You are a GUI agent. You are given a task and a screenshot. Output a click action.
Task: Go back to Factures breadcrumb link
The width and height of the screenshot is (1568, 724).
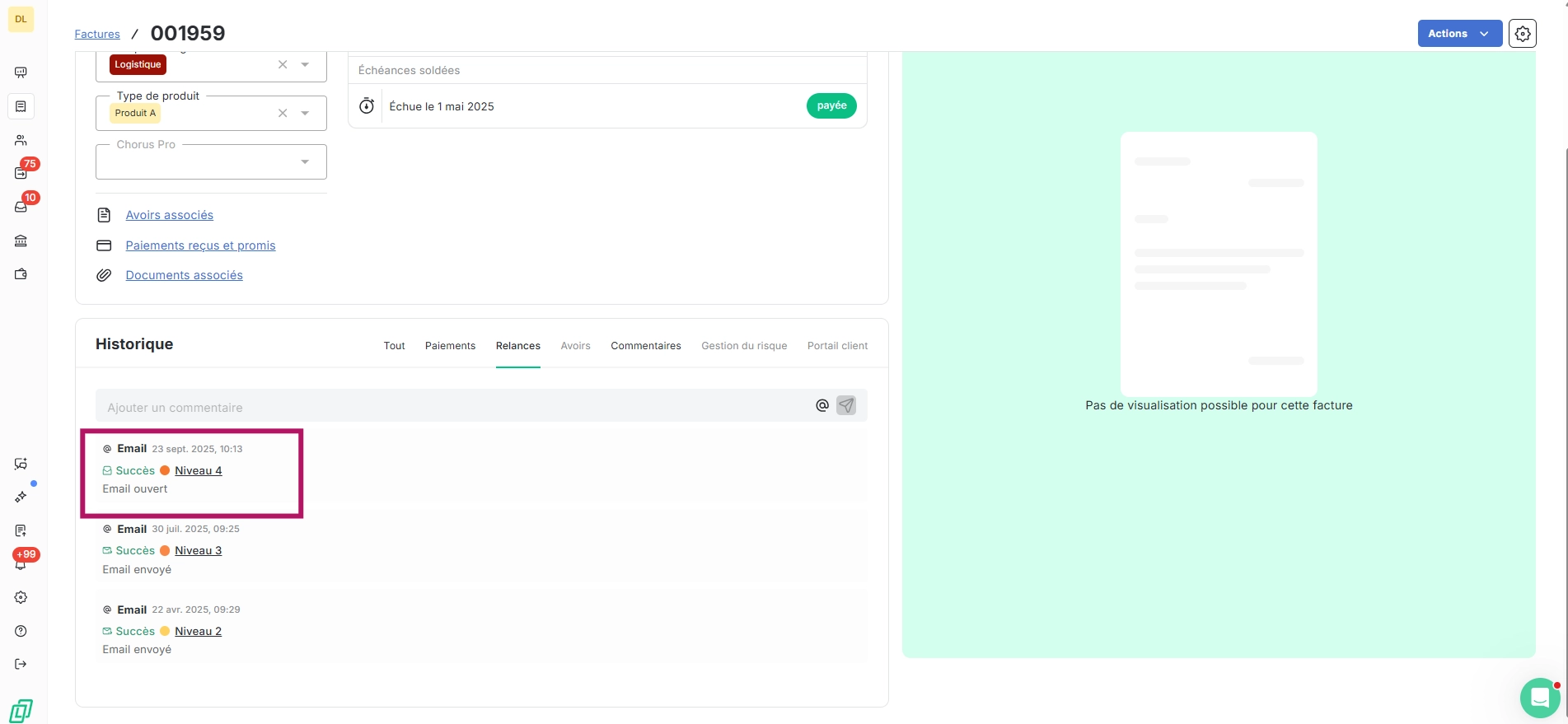97,34
